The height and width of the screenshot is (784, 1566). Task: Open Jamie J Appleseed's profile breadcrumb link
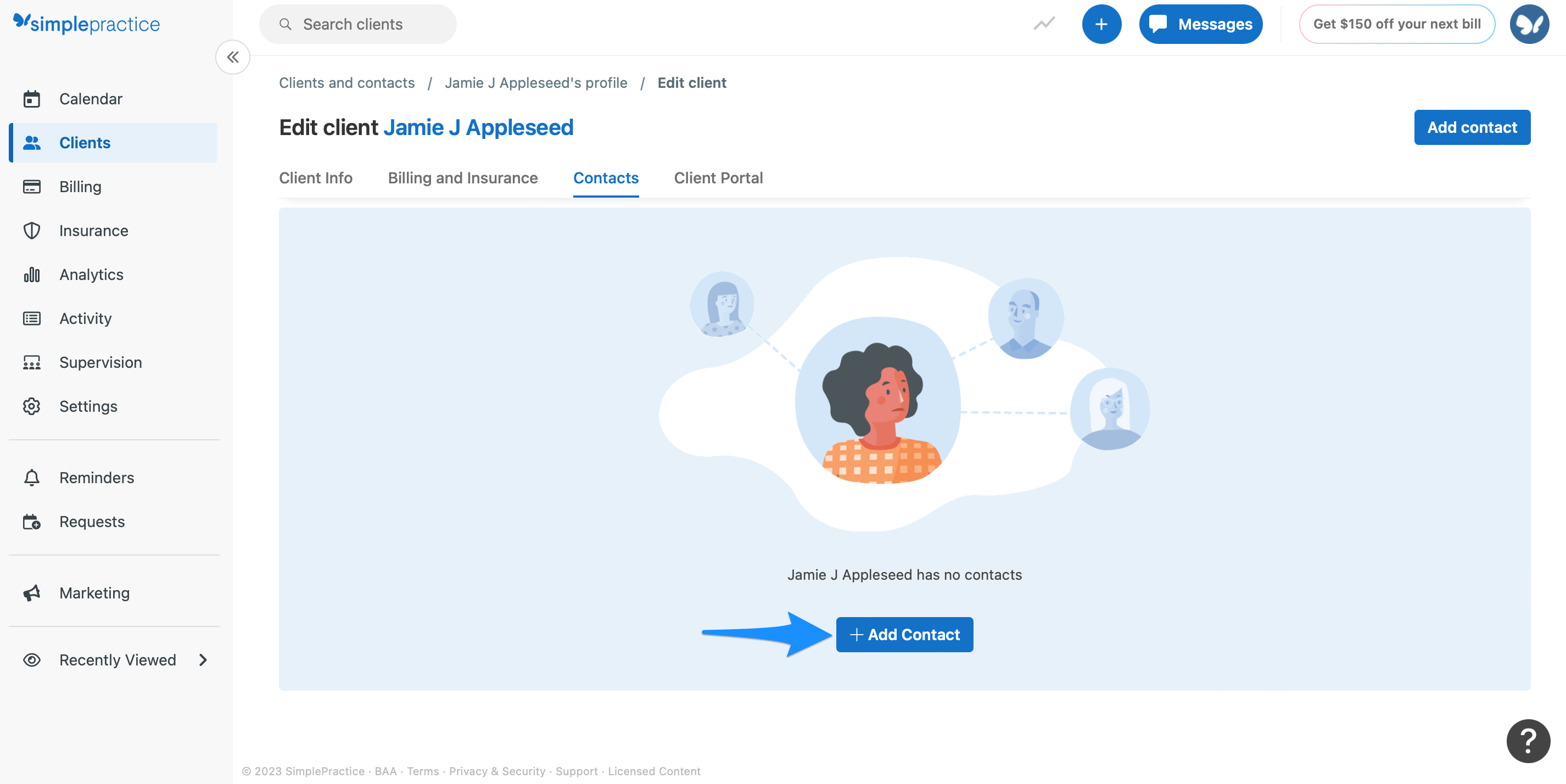(x=536, y=83)
